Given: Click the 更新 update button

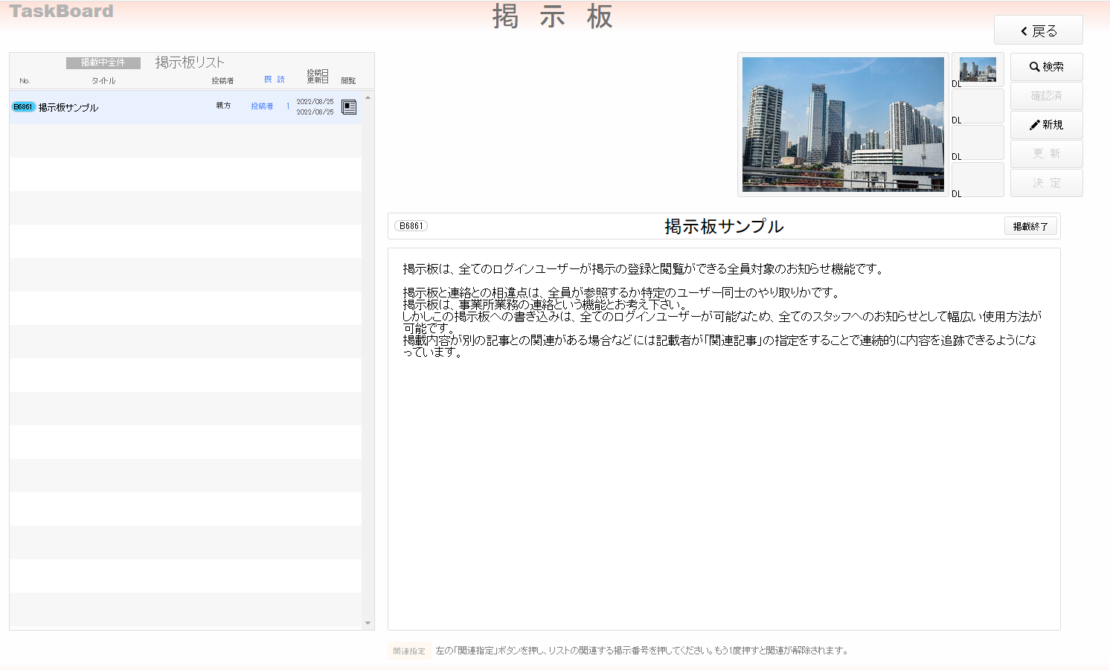Looking at the screenshot, I should click(1046, 154).
